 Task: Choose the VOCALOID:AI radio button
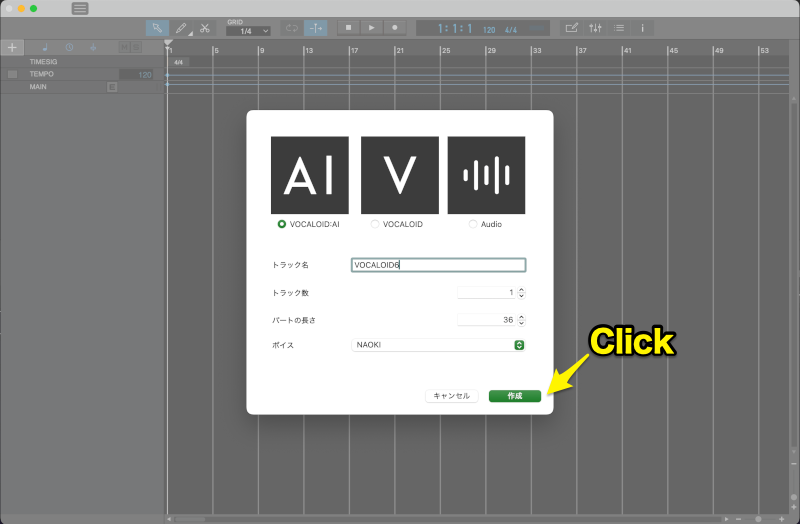click(282, 224)
